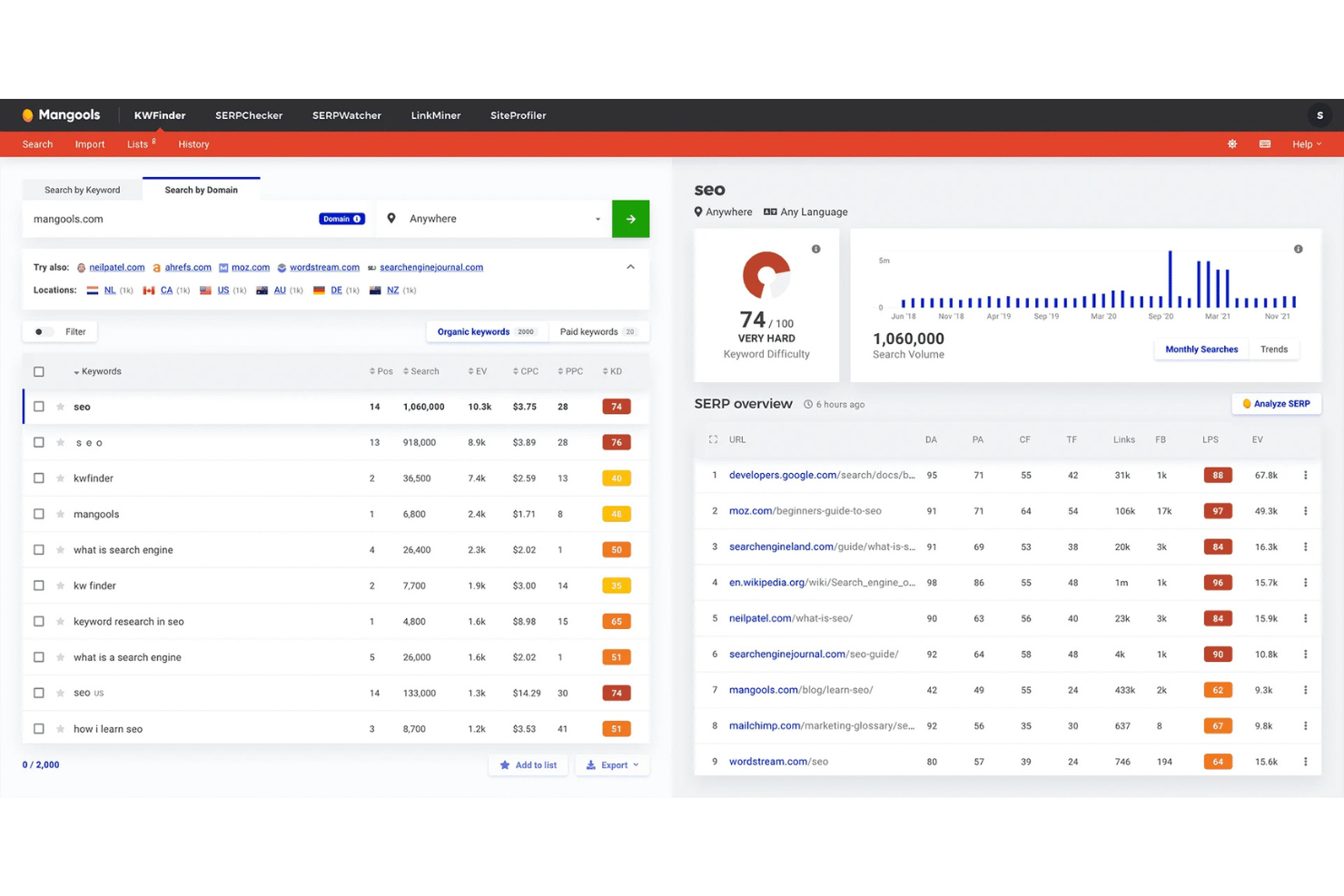
Task: Click the location pin icon beside Anywhere
Action: pos(391,219)
